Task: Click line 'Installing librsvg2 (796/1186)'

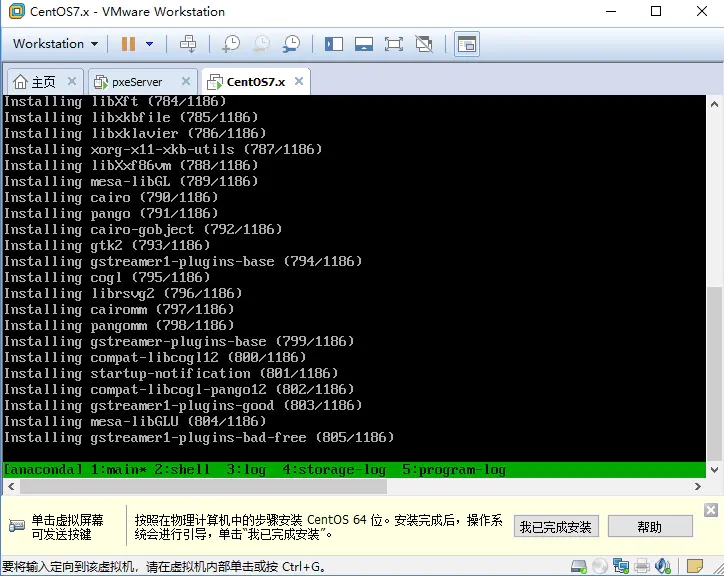Action: (123, 294)
